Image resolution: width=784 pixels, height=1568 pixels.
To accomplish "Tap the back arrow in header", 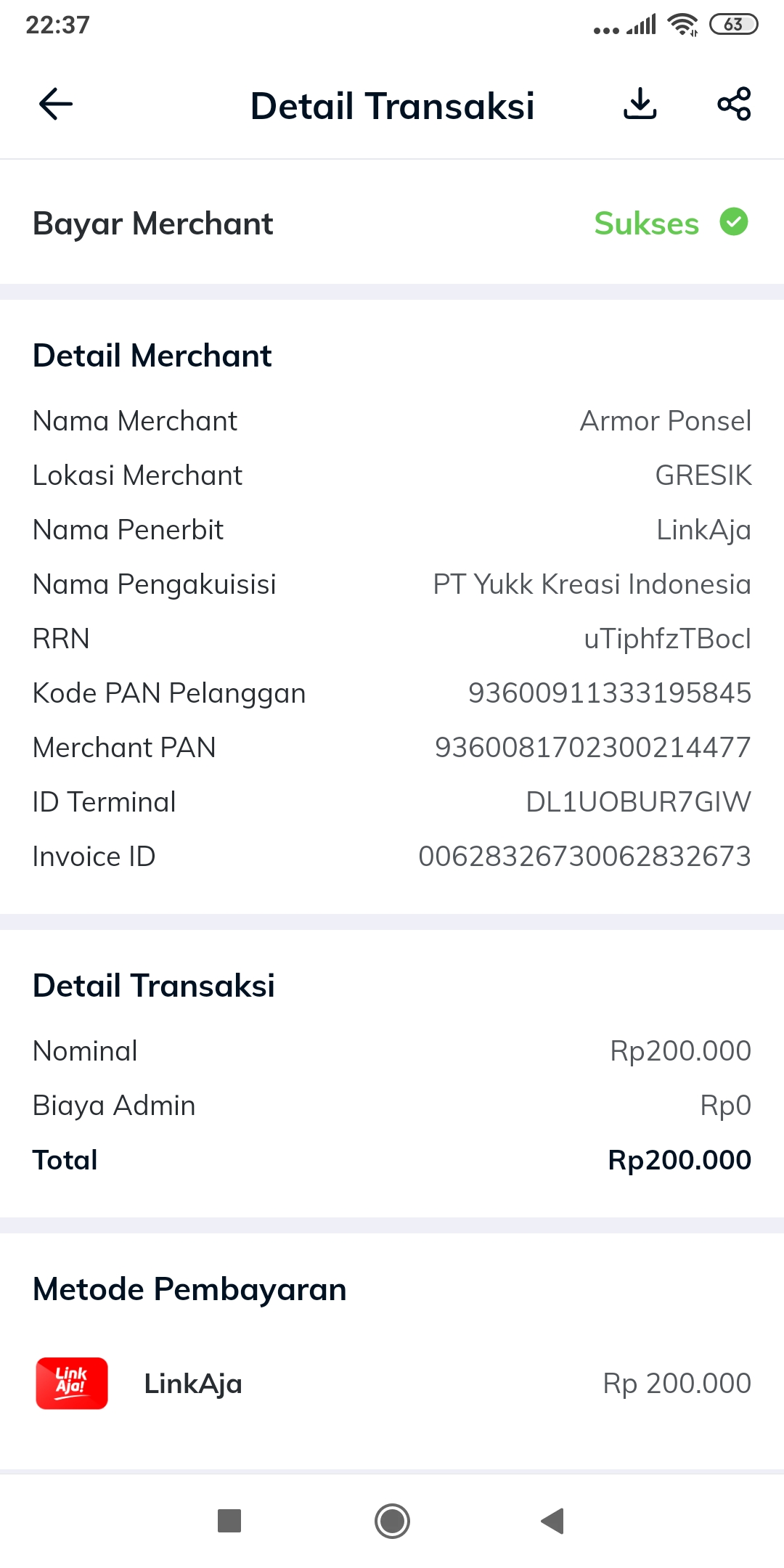I will 56,104.
